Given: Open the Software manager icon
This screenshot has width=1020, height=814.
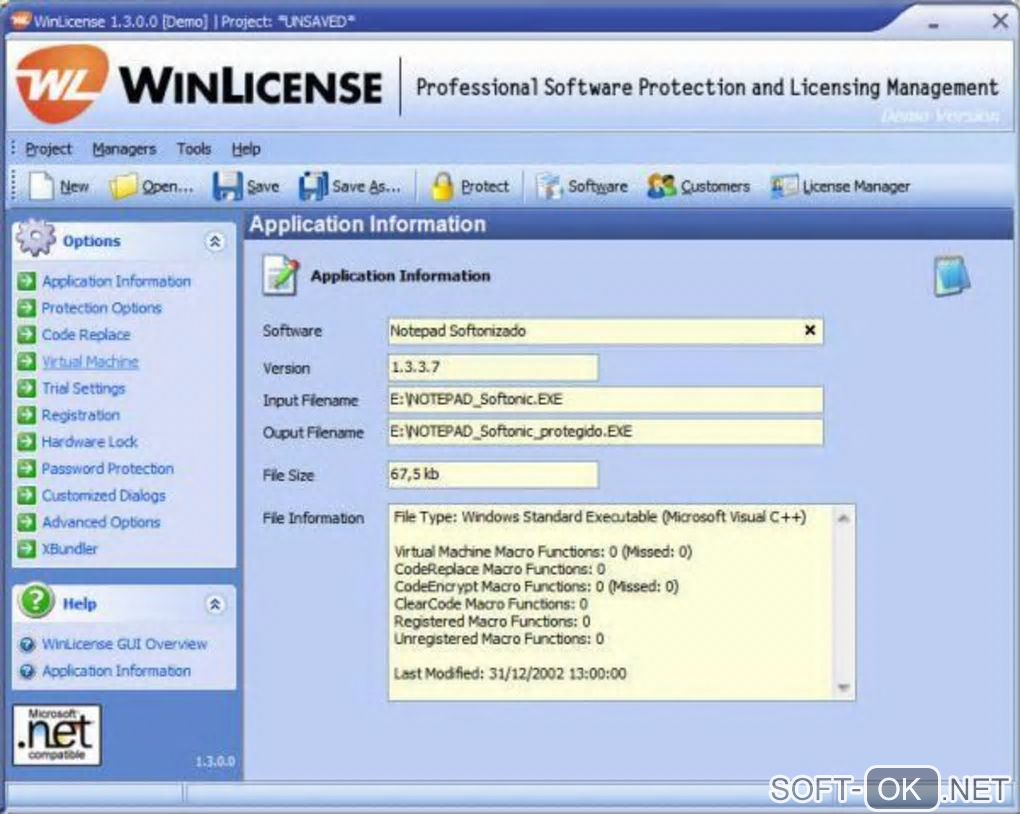Looking at the screenshot, I should (x=548, y=186).
